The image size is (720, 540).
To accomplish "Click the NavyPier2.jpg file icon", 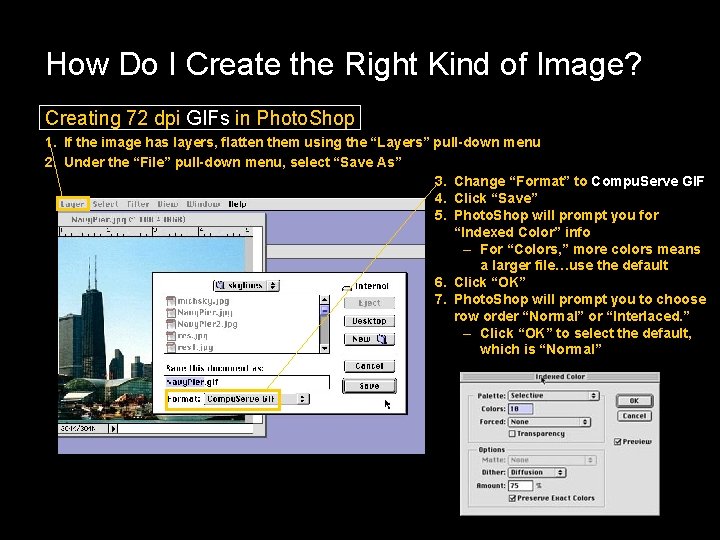I will point(171,324).
